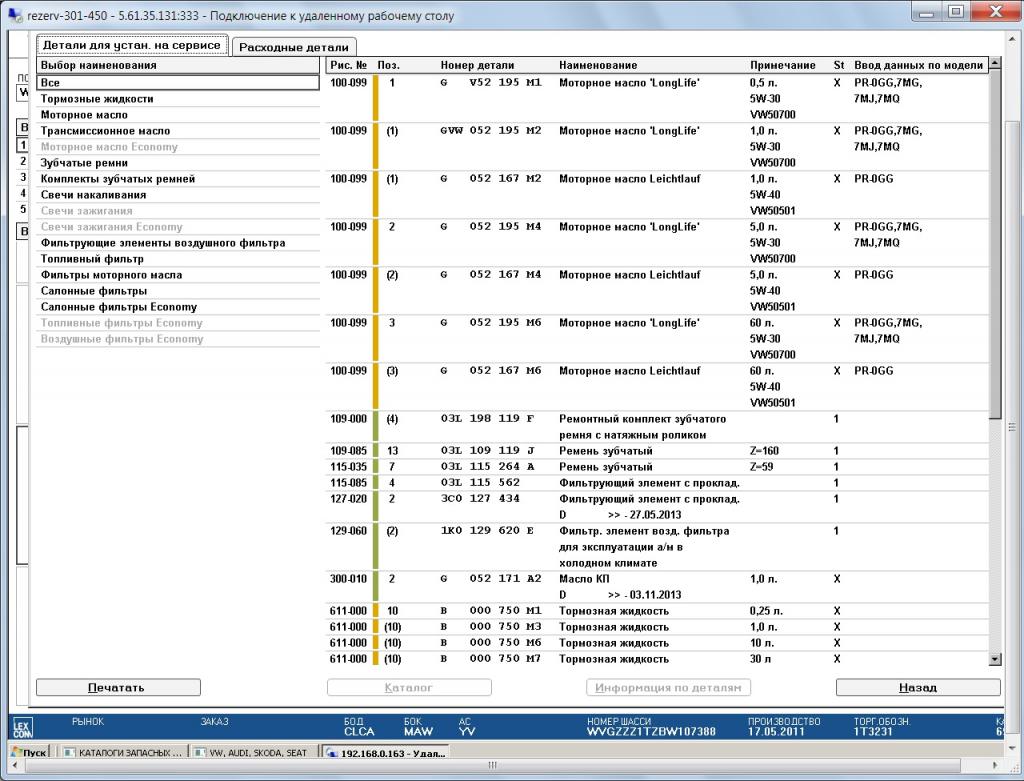The height and width of the screenshot is (781, 1024).
Task: Click the 'Назад' button
Action: (x=918, y=688)
